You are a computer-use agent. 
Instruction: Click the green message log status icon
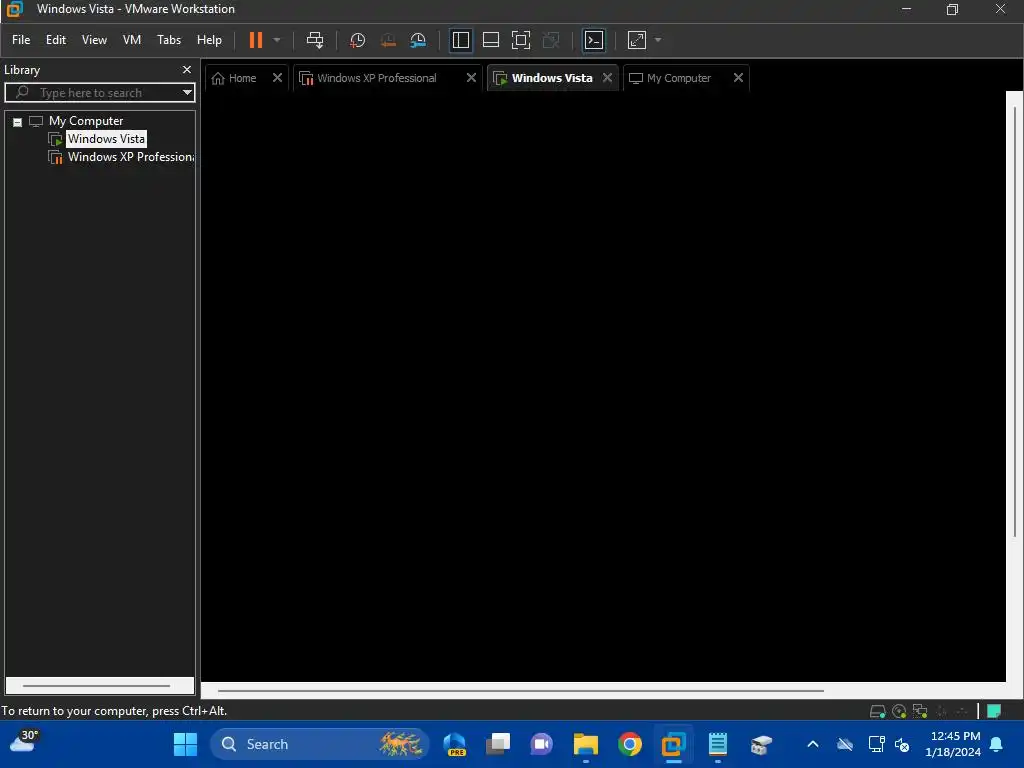(994, 711)
